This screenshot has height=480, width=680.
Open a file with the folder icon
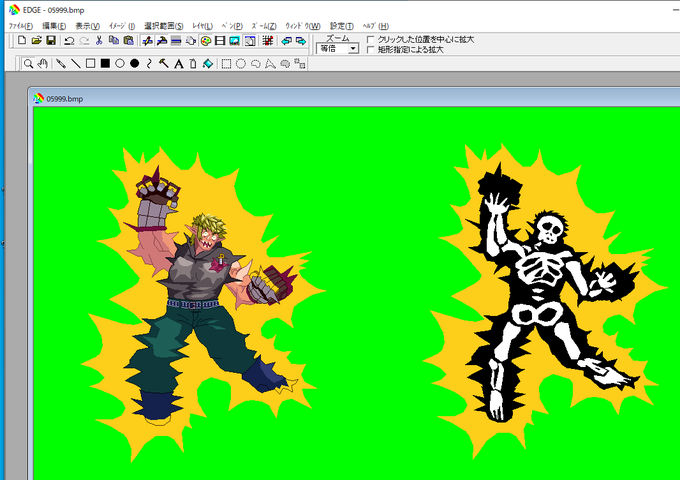(x=36, y=41)
